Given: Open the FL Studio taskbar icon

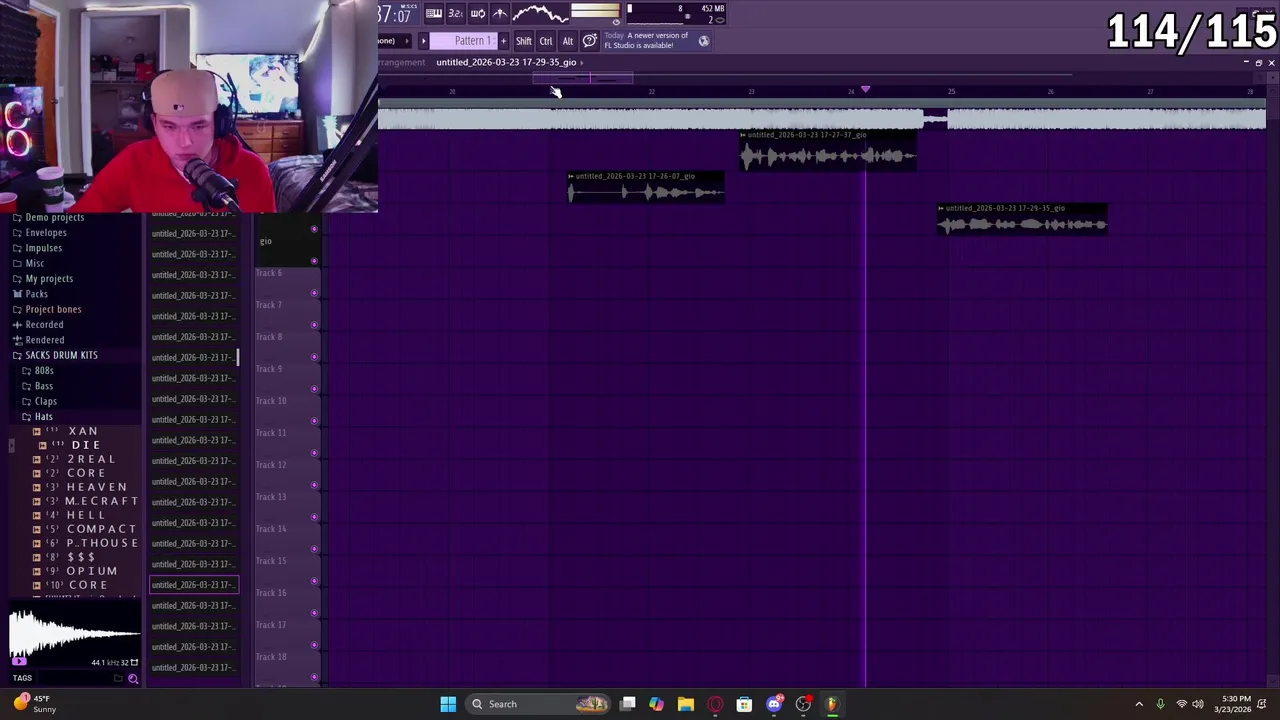Looking at the screenshot, I should [832, 704].
